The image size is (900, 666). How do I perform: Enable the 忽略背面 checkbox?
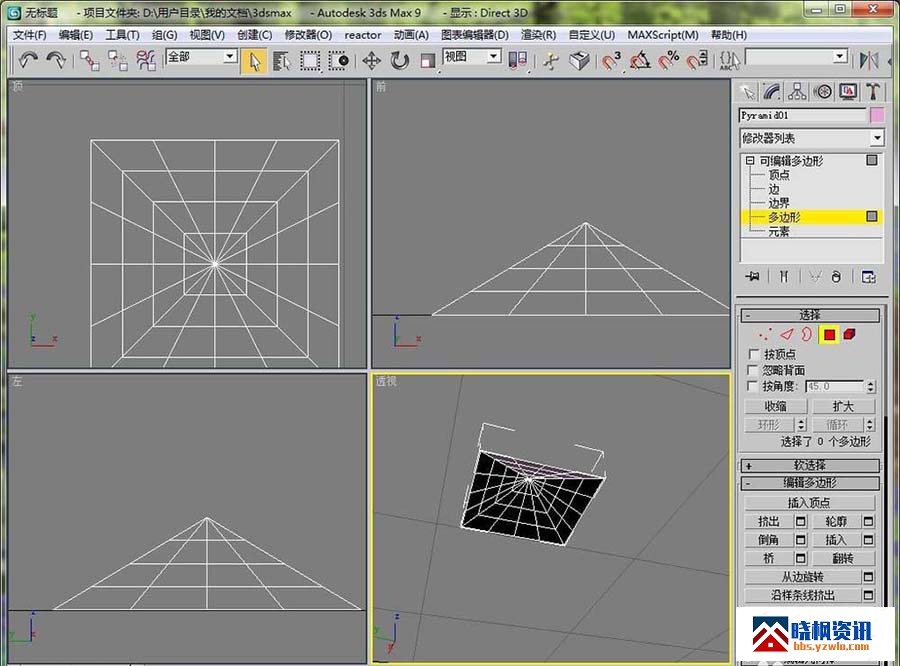754,370
